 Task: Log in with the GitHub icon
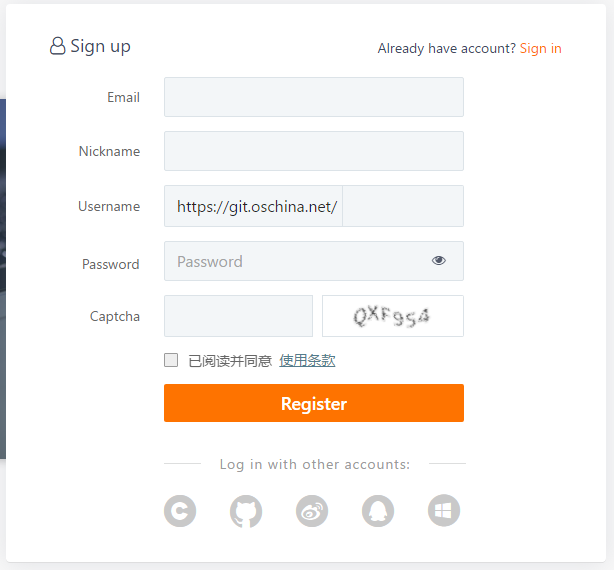(246, 511)
